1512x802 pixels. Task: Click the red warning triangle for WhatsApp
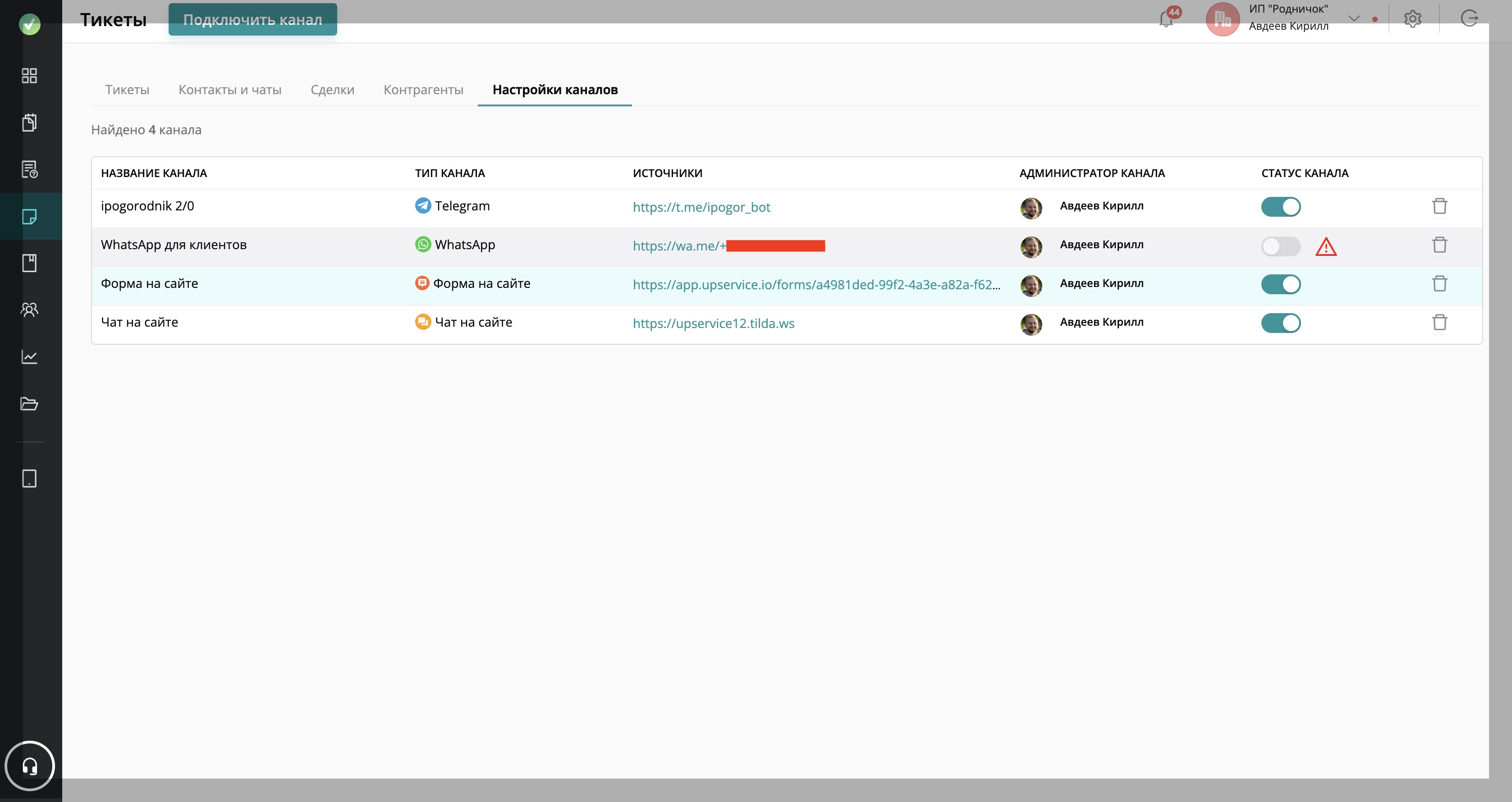coord(1326,247)
